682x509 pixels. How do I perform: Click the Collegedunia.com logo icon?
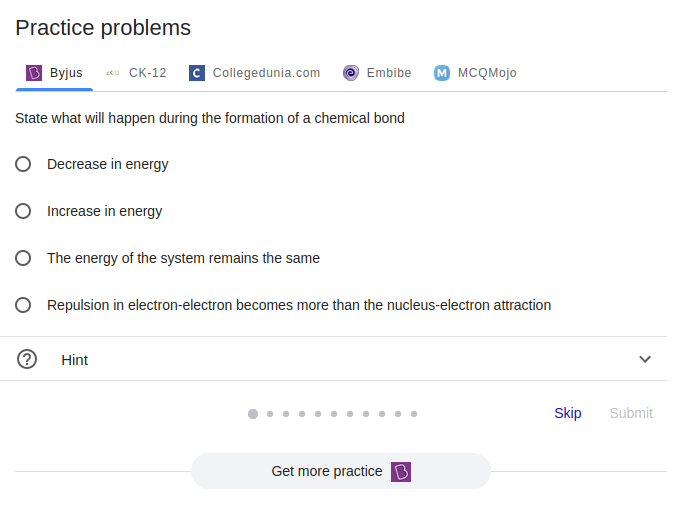(x=197, y=73)
